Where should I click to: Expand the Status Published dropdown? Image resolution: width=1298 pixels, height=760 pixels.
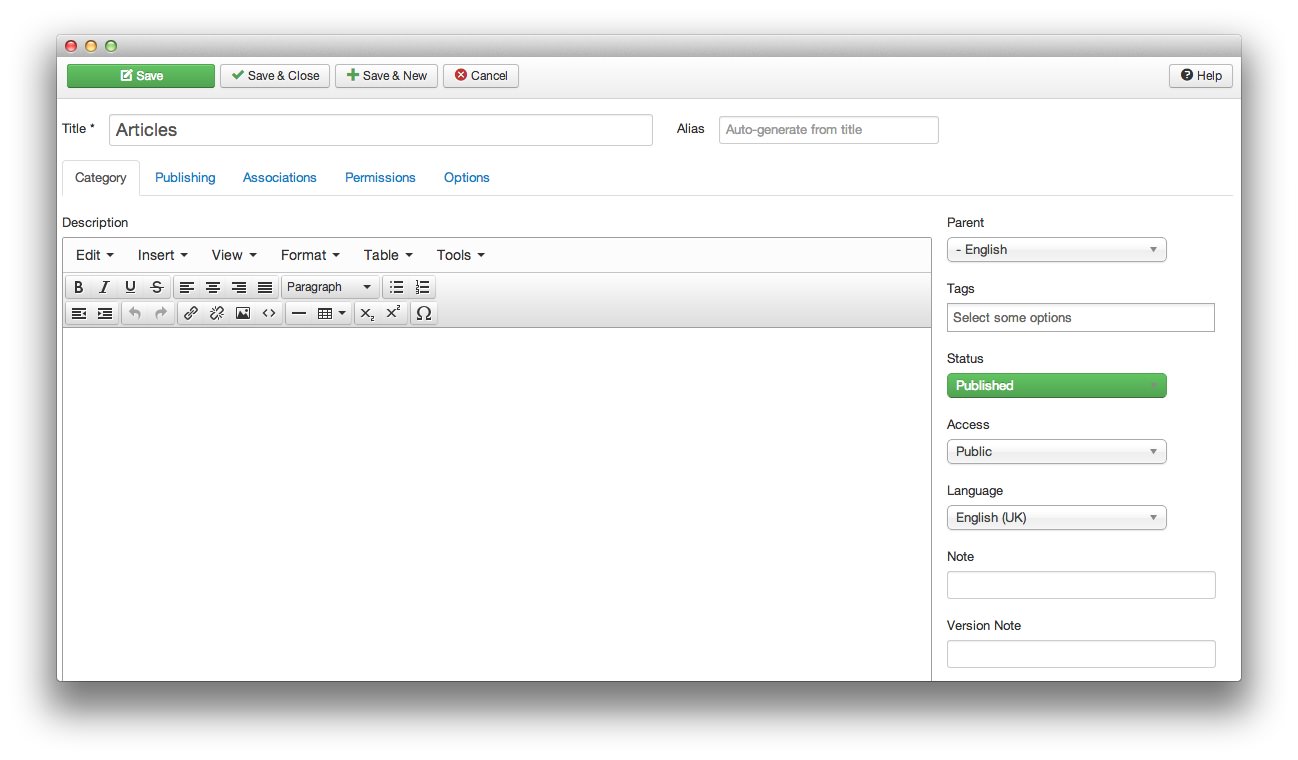1056,386
